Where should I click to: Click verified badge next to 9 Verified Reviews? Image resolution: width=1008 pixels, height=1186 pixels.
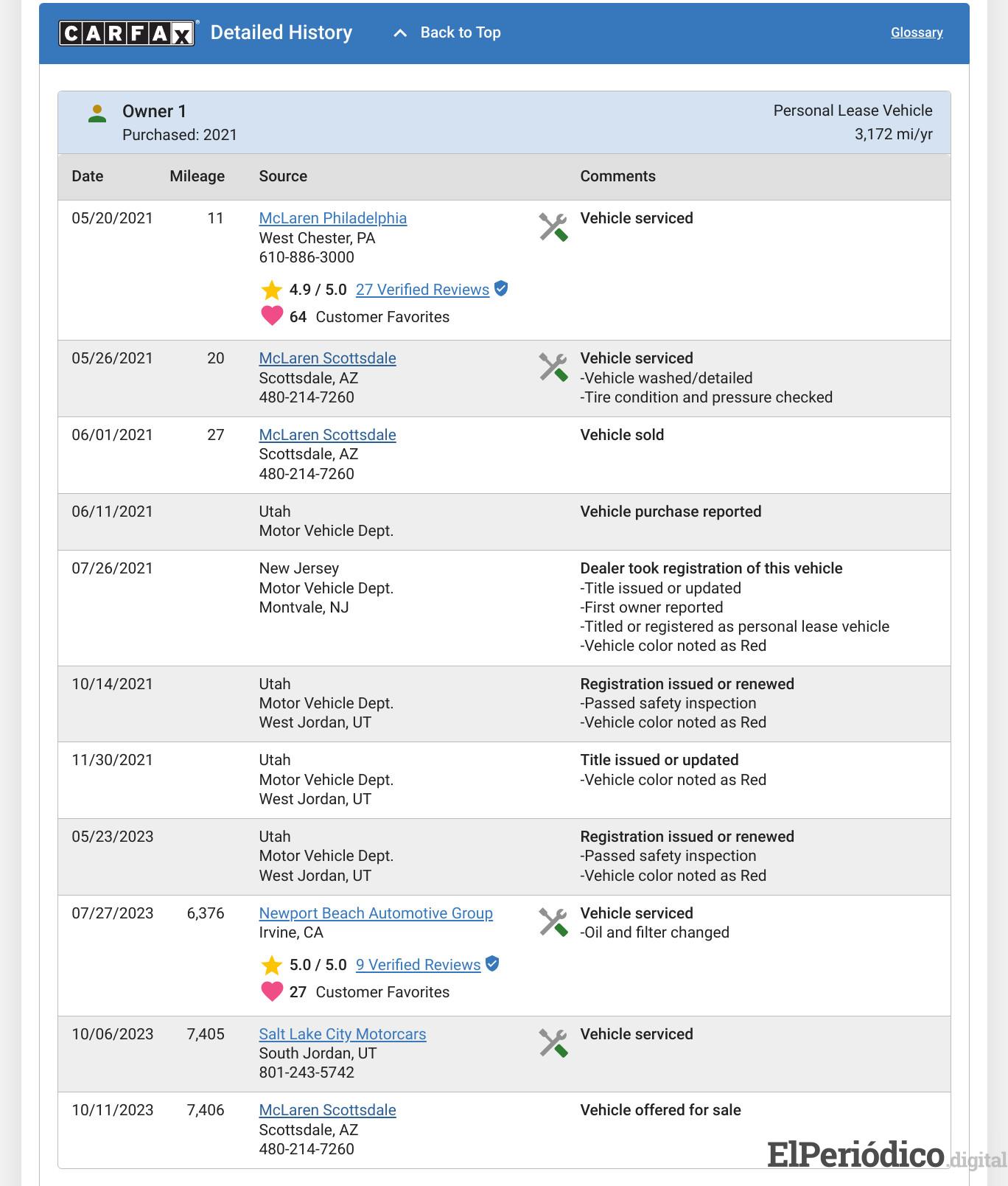pyautogui.click(x=492, y=963)
